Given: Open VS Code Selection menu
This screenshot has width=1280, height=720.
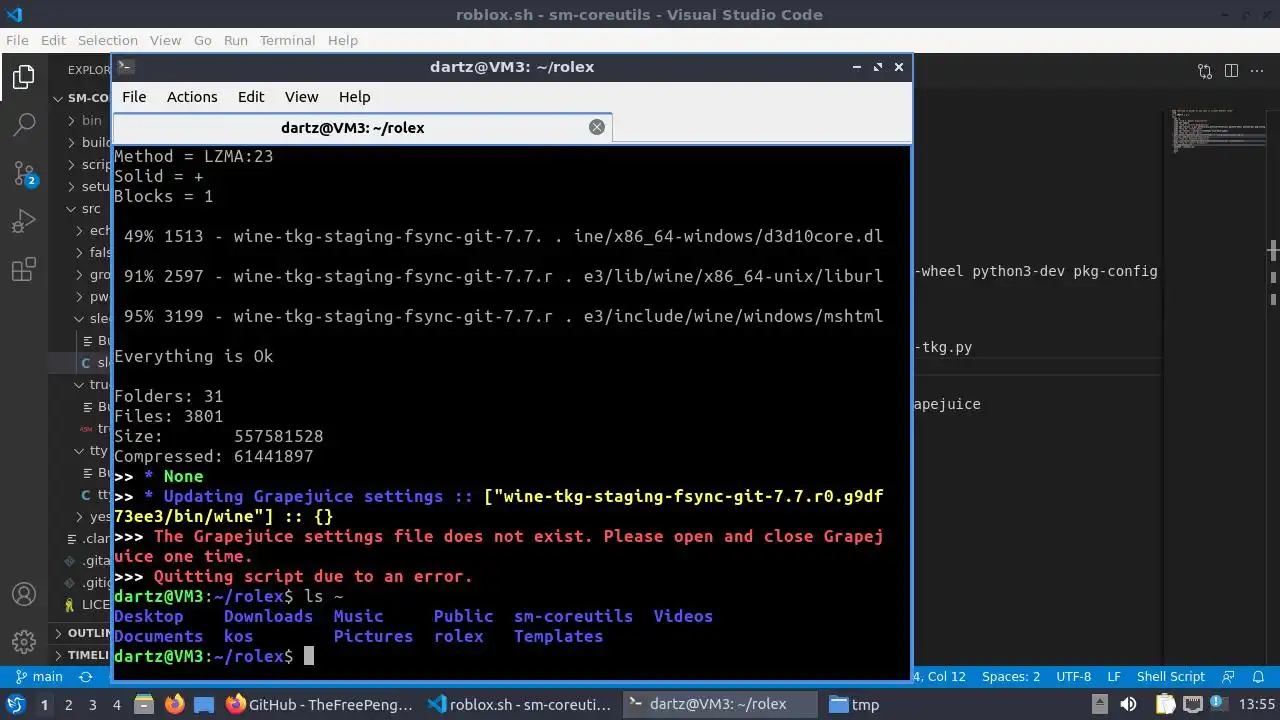Looking at the screenshot, I should [108, 40].
